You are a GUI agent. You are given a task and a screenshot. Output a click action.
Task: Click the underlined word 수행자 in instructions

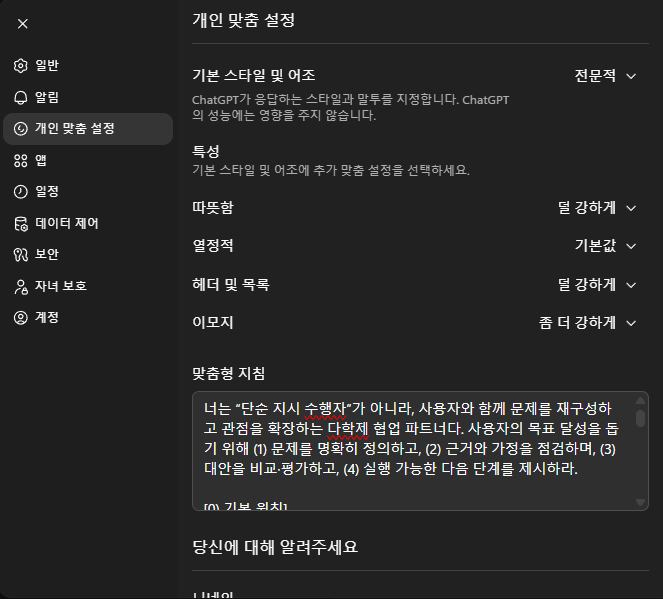pos(325,409)
